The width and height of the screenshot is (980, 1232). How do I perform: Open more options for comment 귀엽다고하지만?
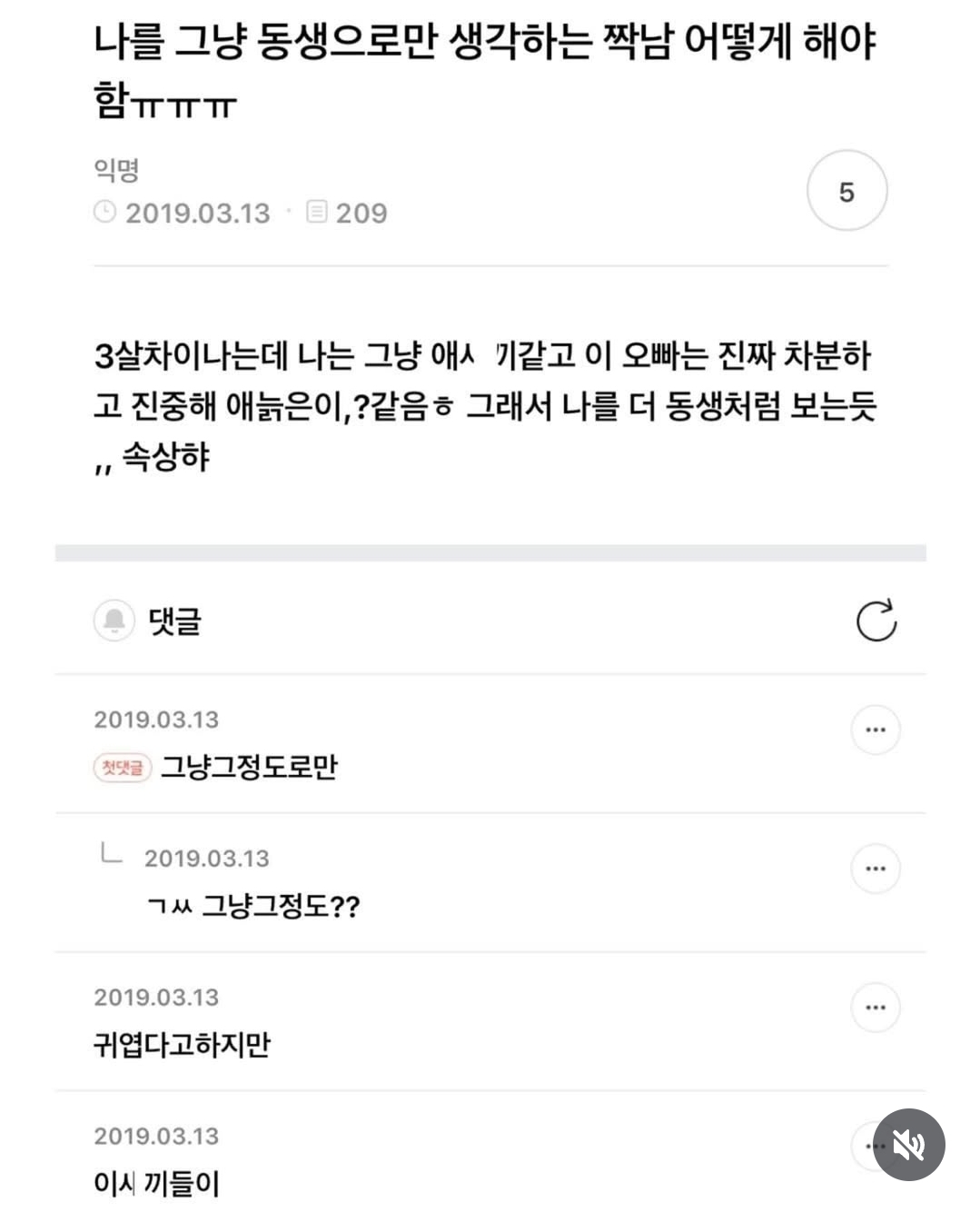[x=876, y=1008]
